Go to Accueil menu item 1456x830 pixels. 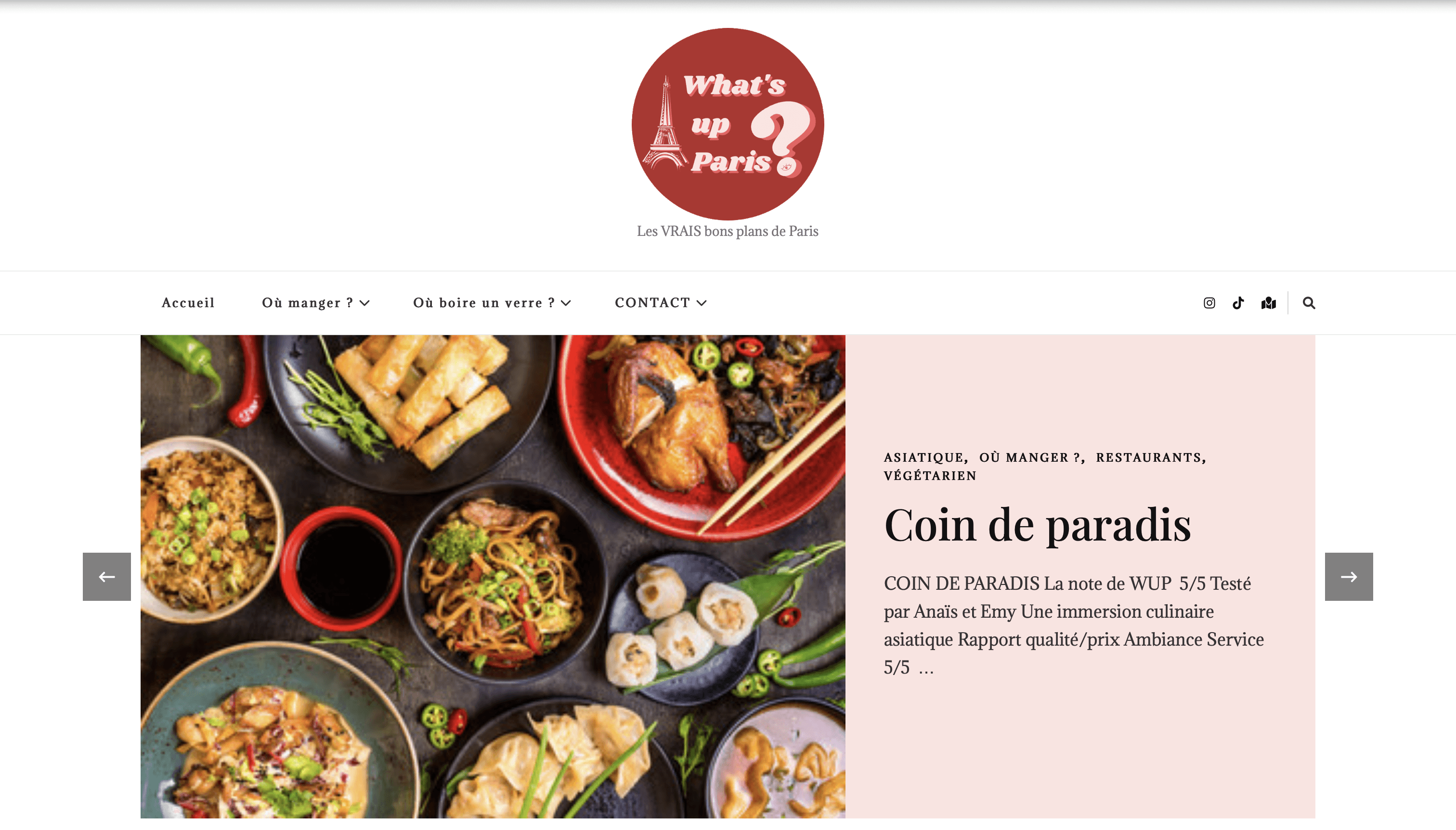[x=188, y=303]
